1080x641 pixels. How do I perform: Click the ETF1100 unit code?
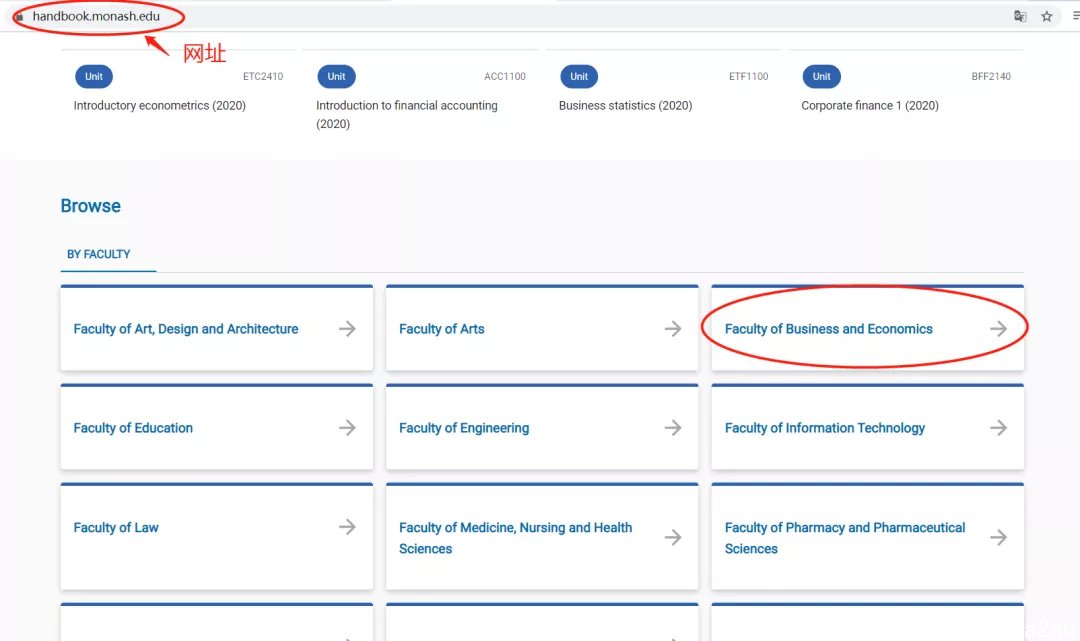point(749,76)
